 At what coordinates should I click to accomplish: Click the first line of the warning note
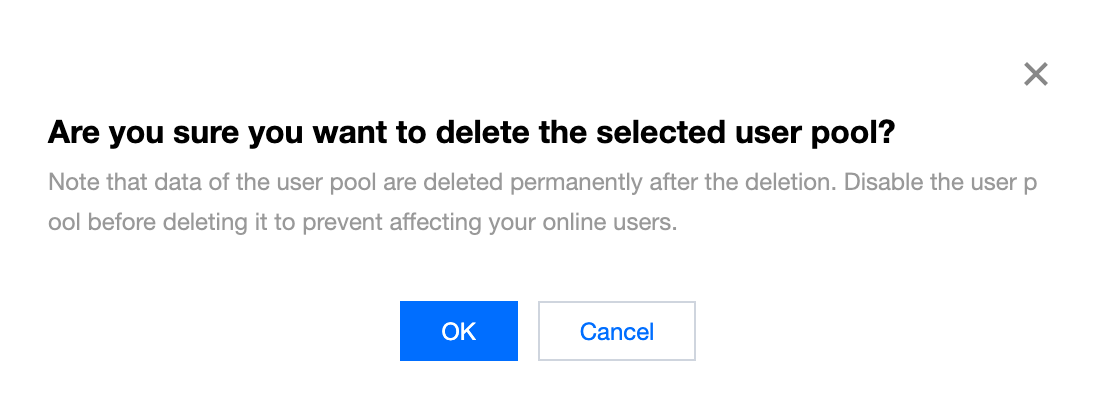[x=541, y=184]
